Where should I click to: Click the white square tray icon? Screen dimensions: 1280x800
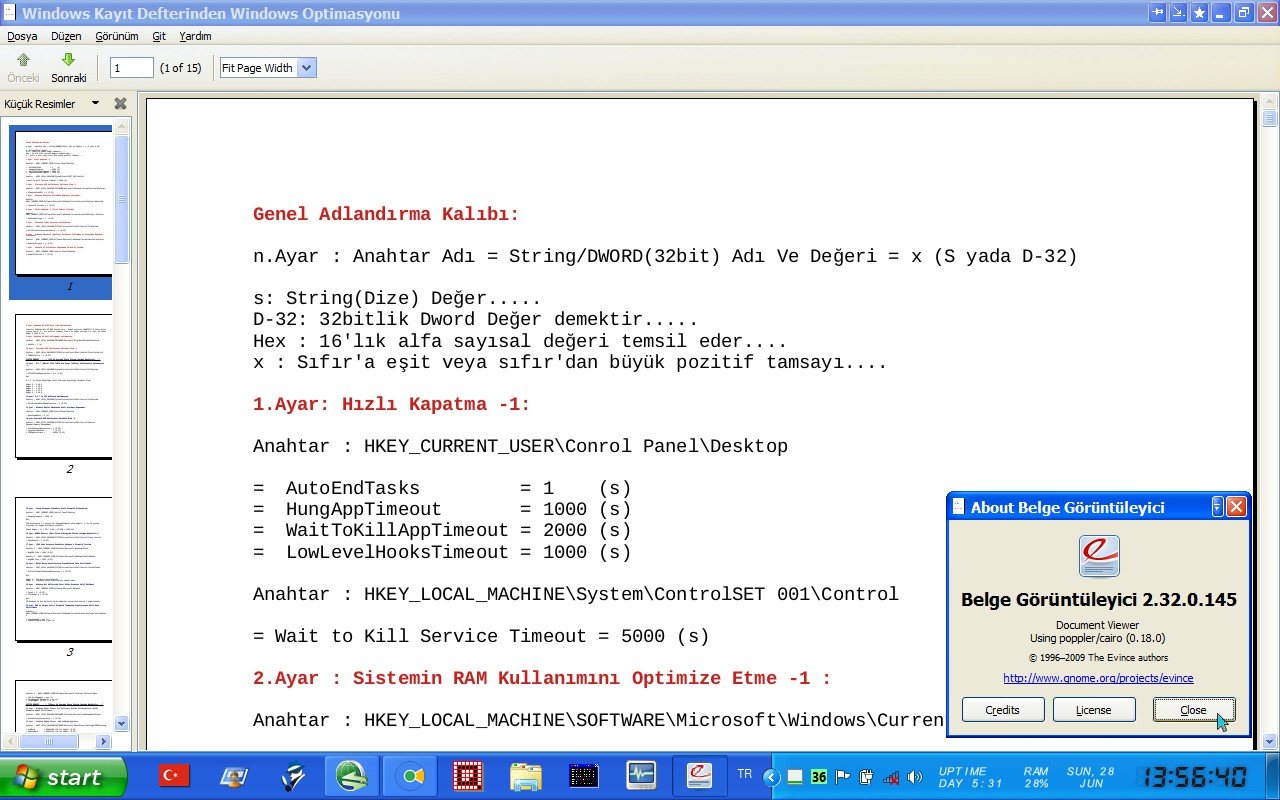coord(795,777)
